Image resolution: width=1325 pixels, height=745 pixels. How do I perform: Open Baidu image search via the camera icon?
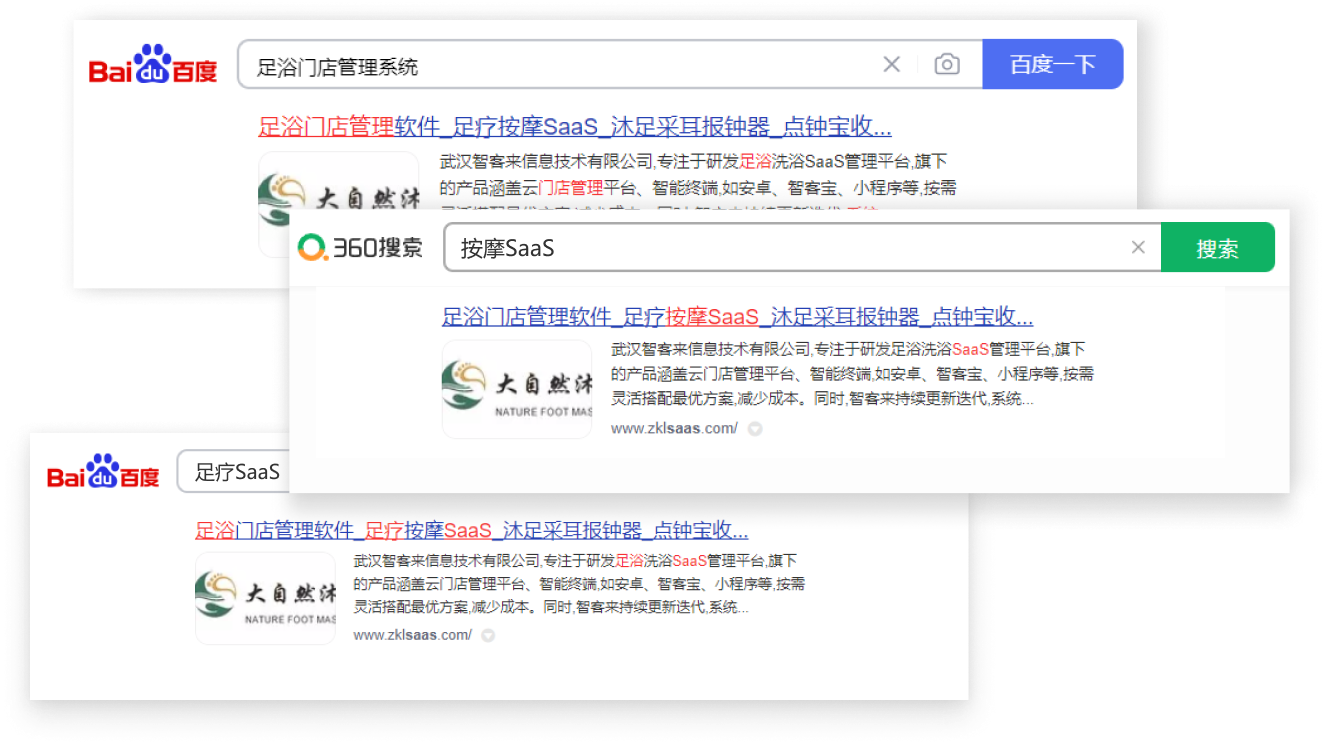point(946,65)
